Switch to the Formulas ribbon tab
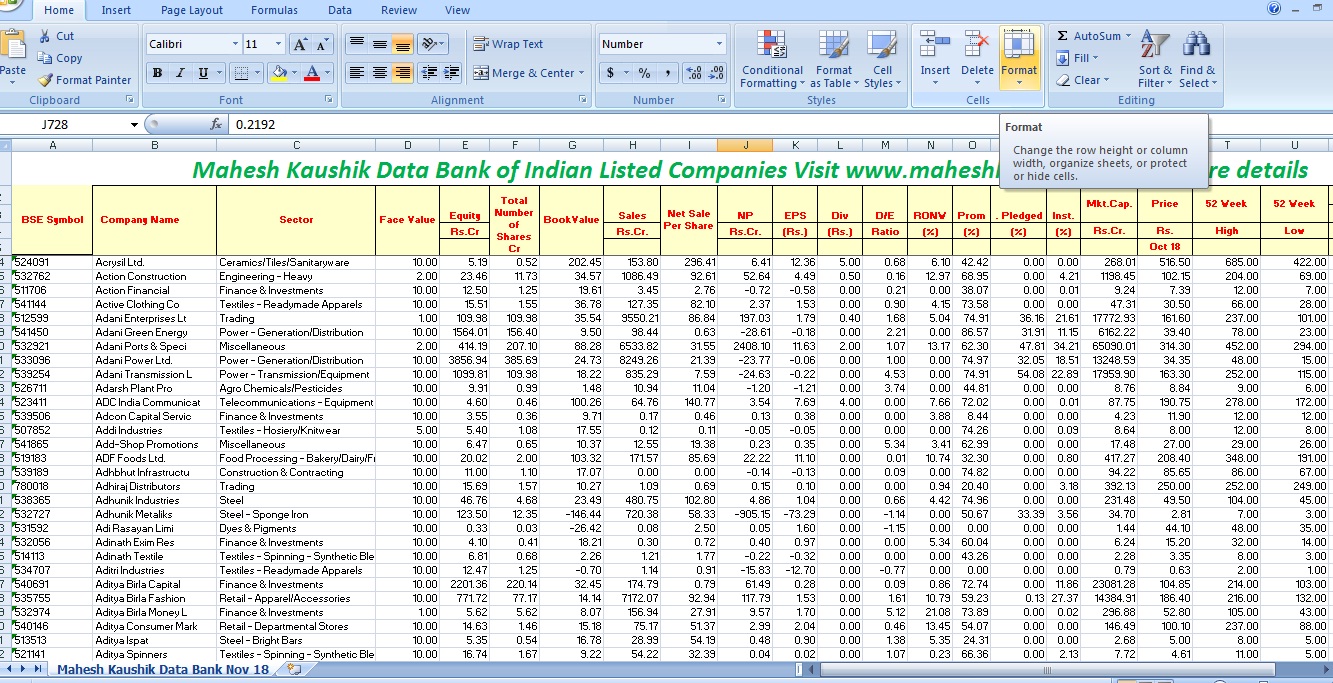The width and height of the screenshot is (1333, 683). coord(274,10)
